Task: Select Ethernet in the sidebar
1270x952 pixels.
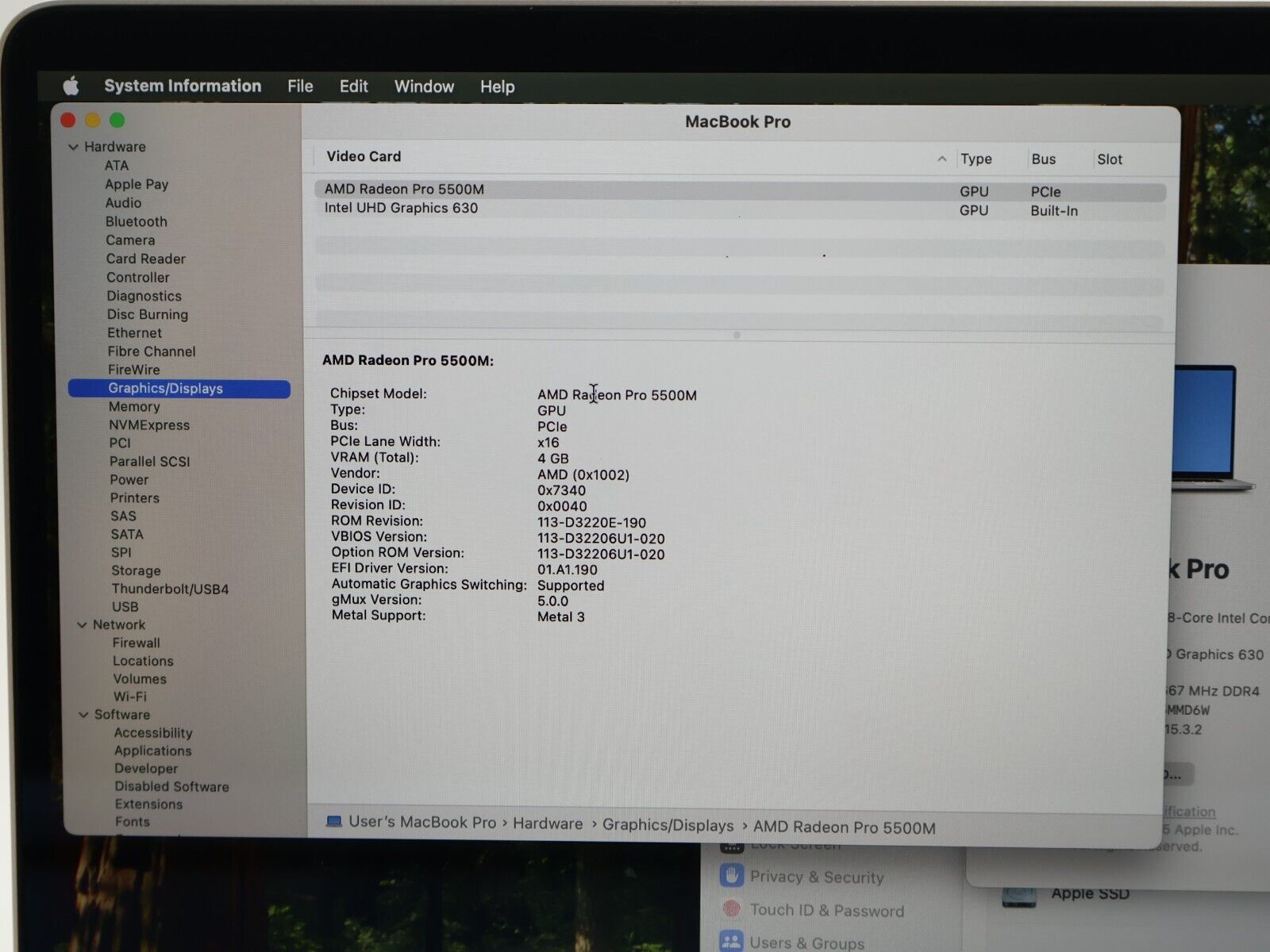Action: tap(135, 332)
